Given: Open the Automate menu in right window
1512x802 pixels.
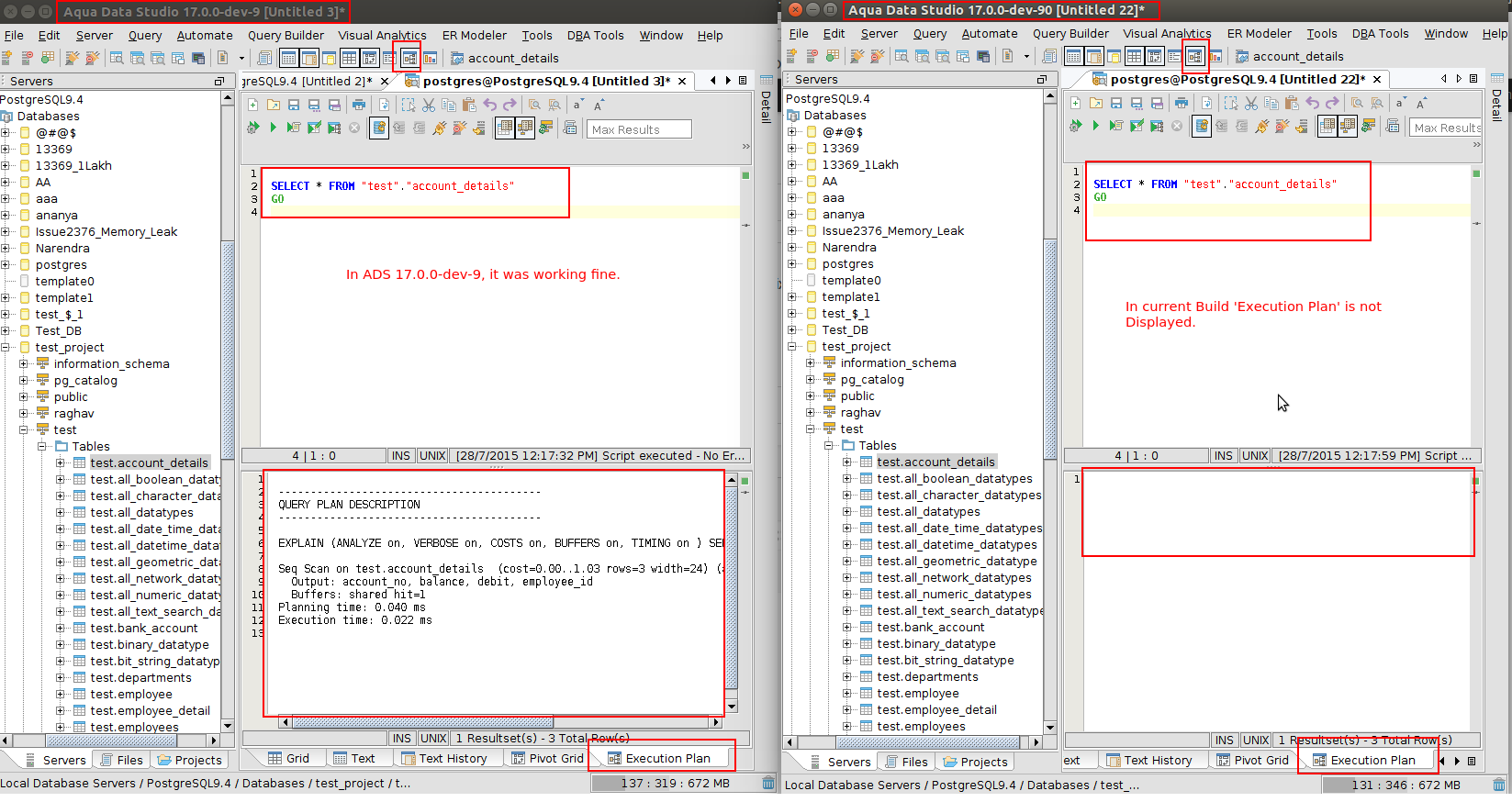Looking at the screenshot, I should coord(990,34).
